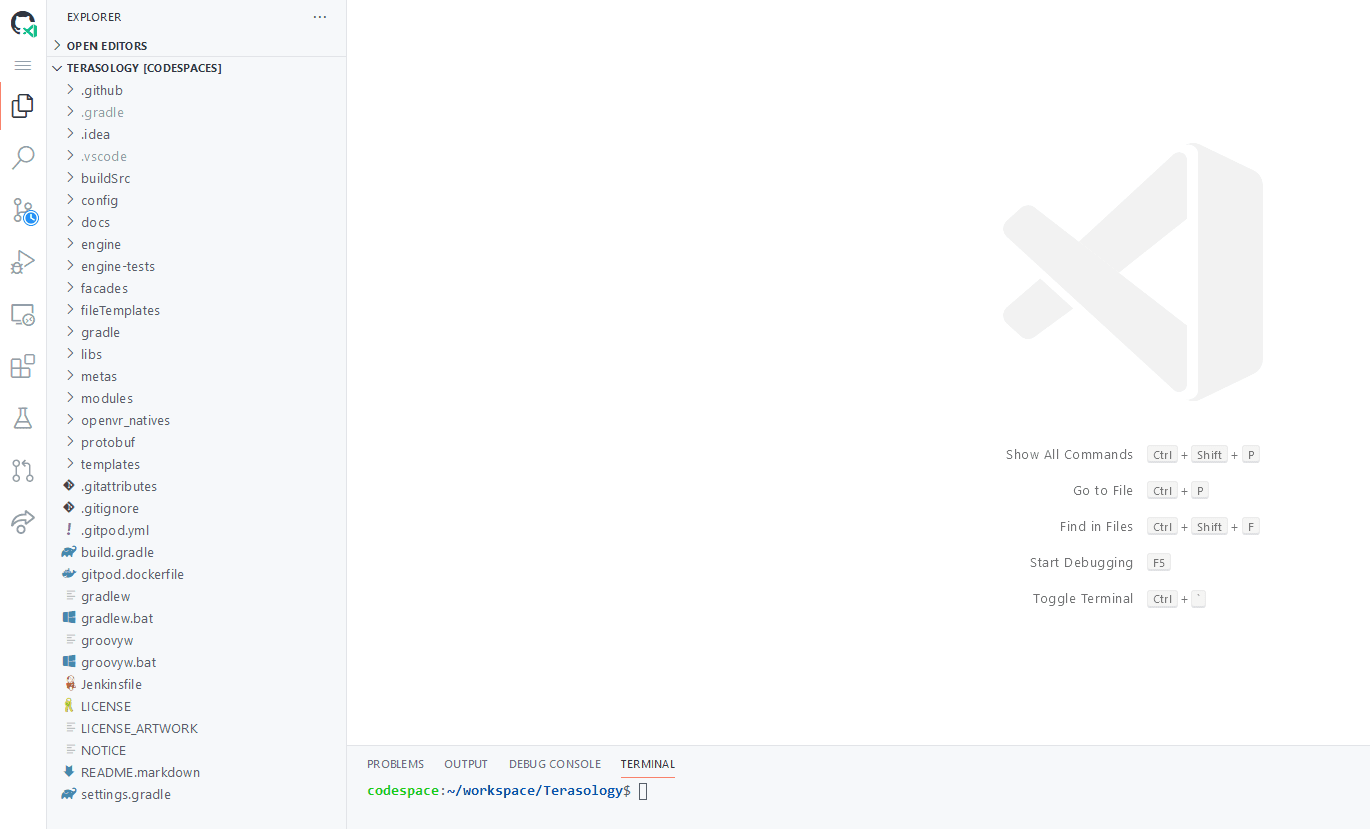Open the Source Control view
The image size is (1370, 829).
coord(22,210)
